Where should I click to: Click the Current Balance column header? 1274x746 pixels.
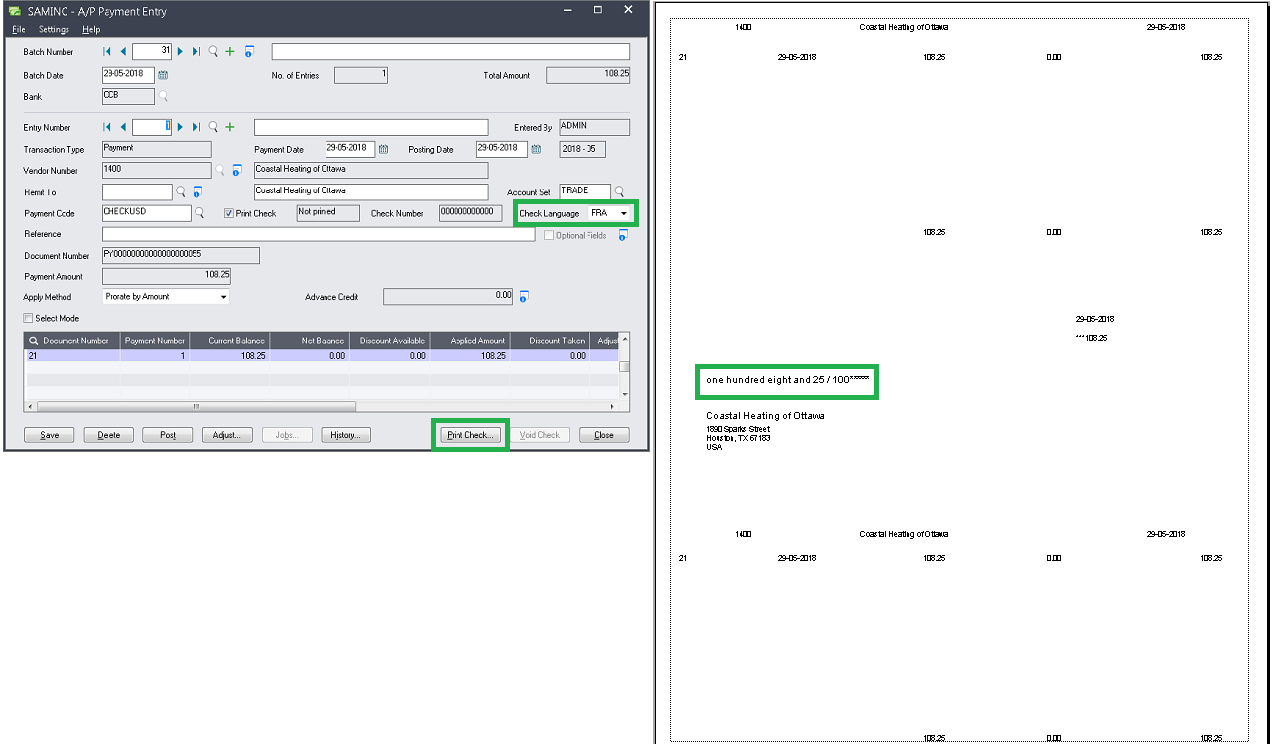230,341
